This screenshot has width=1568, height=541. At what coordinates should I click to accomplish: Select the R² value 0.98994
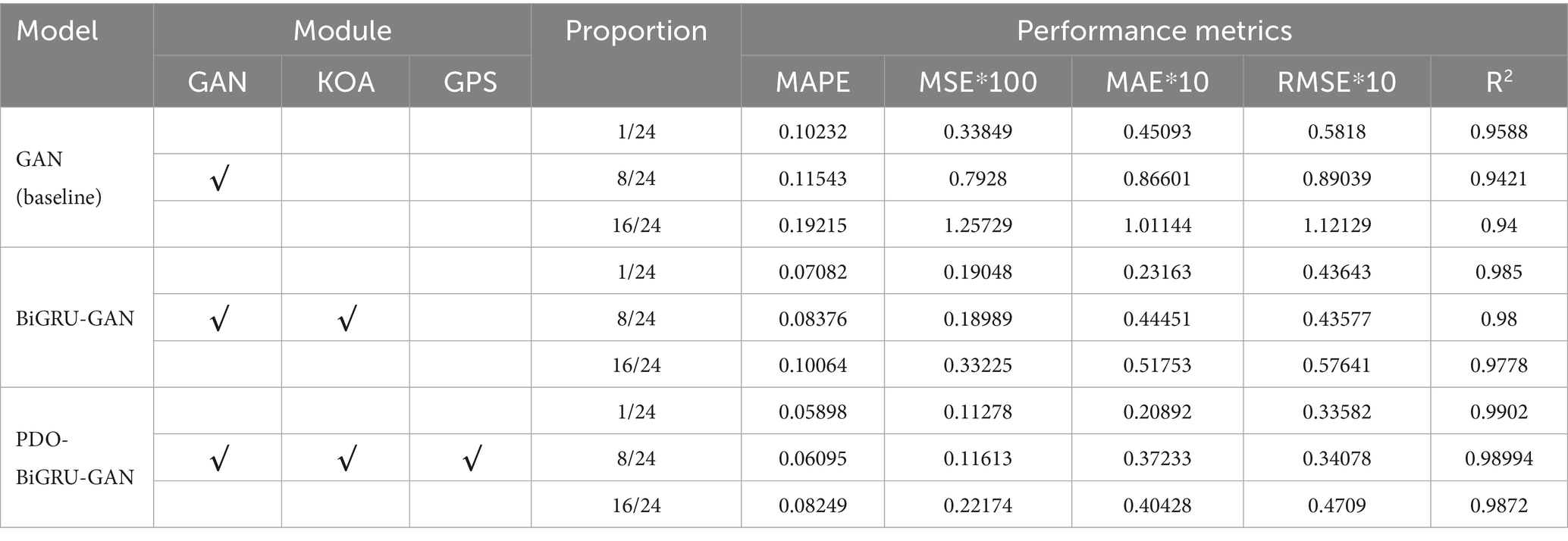(x=1498, y=458)
